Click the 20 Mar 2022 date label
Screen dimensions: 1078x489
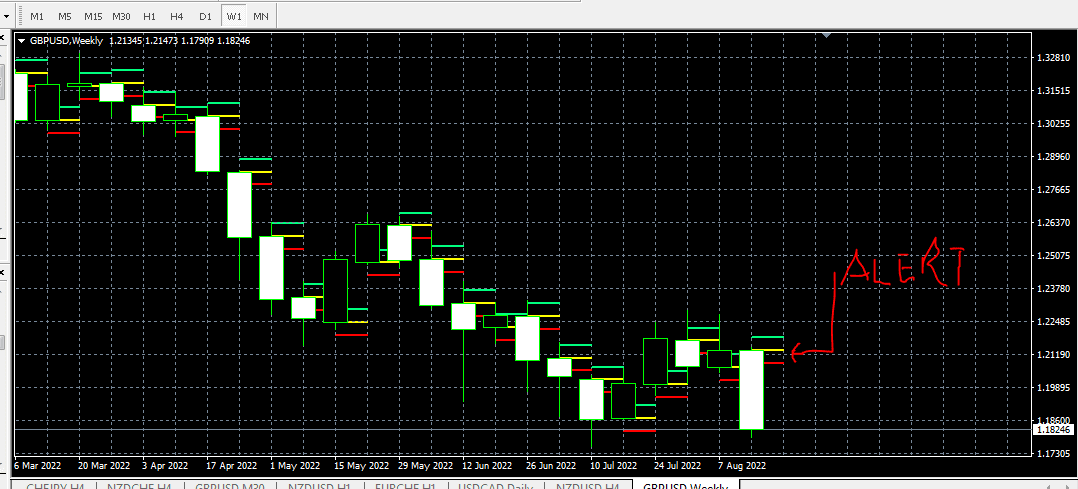click(x=104, y=466)
